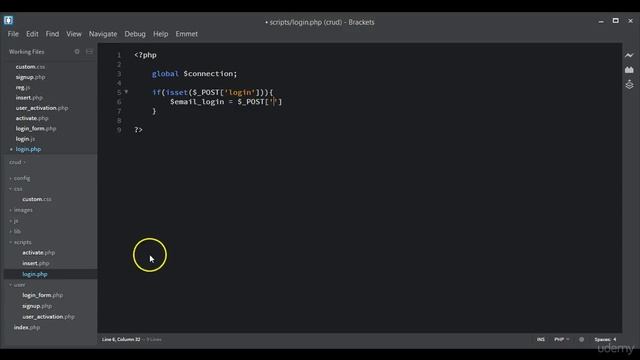Place cursor on global $connection line
The image size is (640, 360).
(x=194, y=73)
